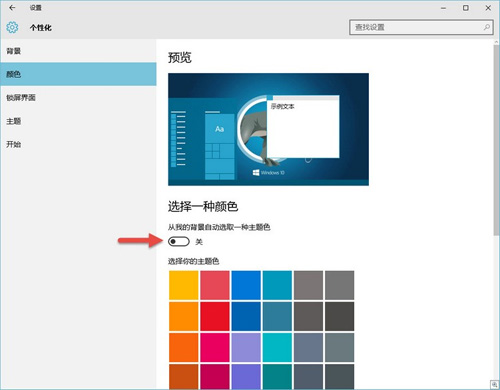Pick the charcoal swatch ending second row
500x390 pixels.
(340, 316)
